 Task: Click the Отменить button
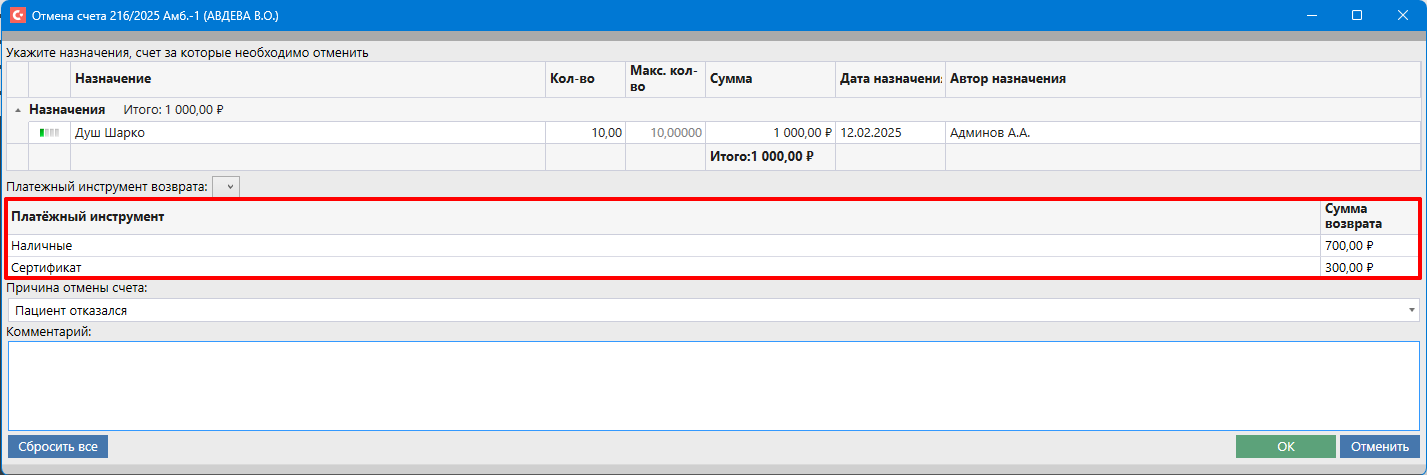[1379, 447]
